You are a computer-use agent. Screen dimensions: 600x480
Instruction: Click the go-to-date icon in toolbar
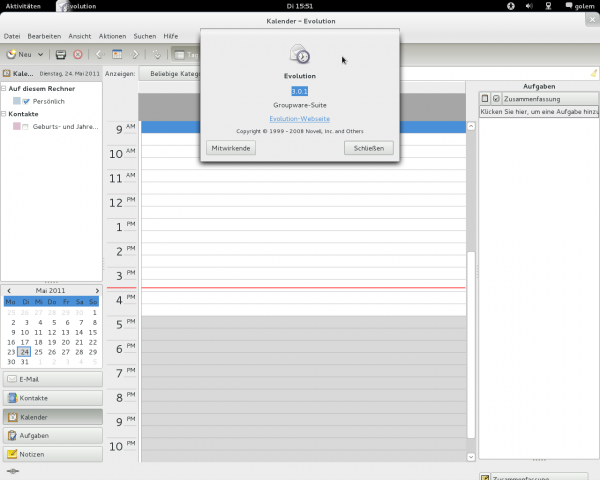click(157, 55)
